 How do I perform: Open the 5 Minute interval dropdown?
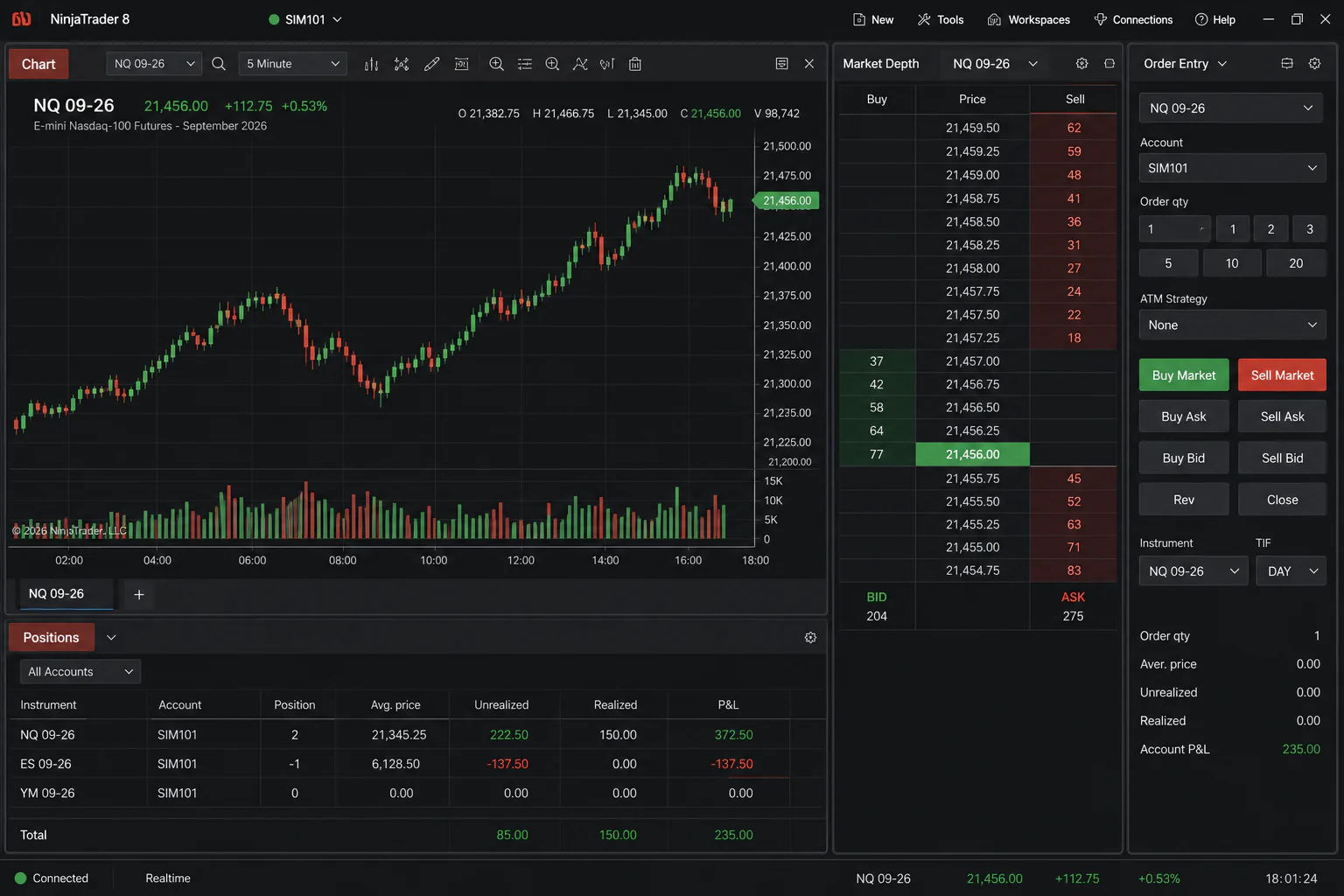tap(292, 64)
